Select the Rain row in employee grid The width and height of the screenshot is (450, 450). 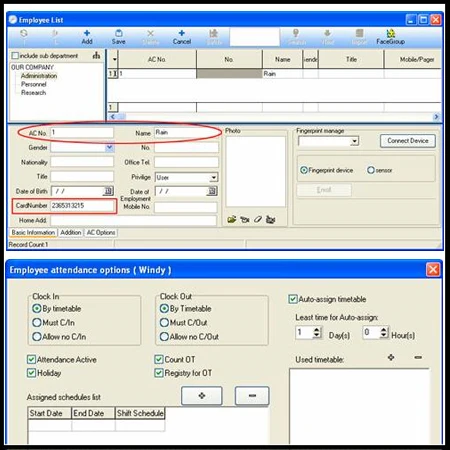[x=274, y=74]
